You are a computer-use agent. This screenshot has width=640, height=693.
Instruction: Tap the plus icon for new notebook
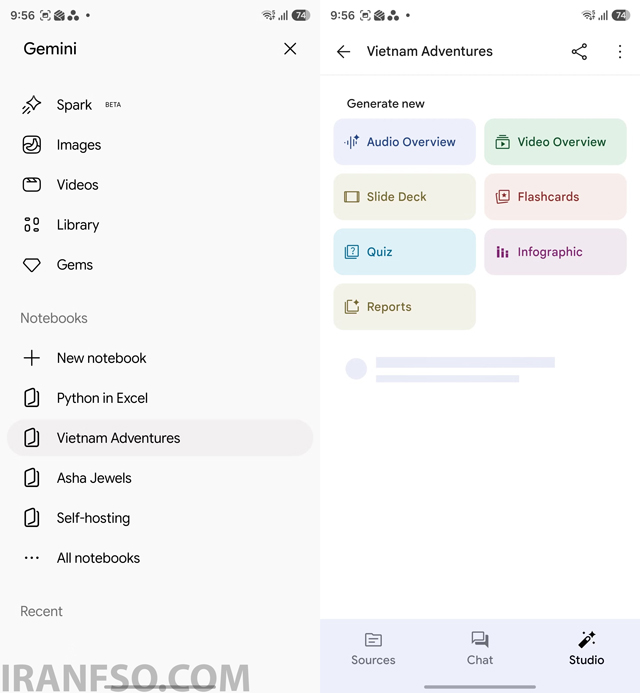coord(31,358)
